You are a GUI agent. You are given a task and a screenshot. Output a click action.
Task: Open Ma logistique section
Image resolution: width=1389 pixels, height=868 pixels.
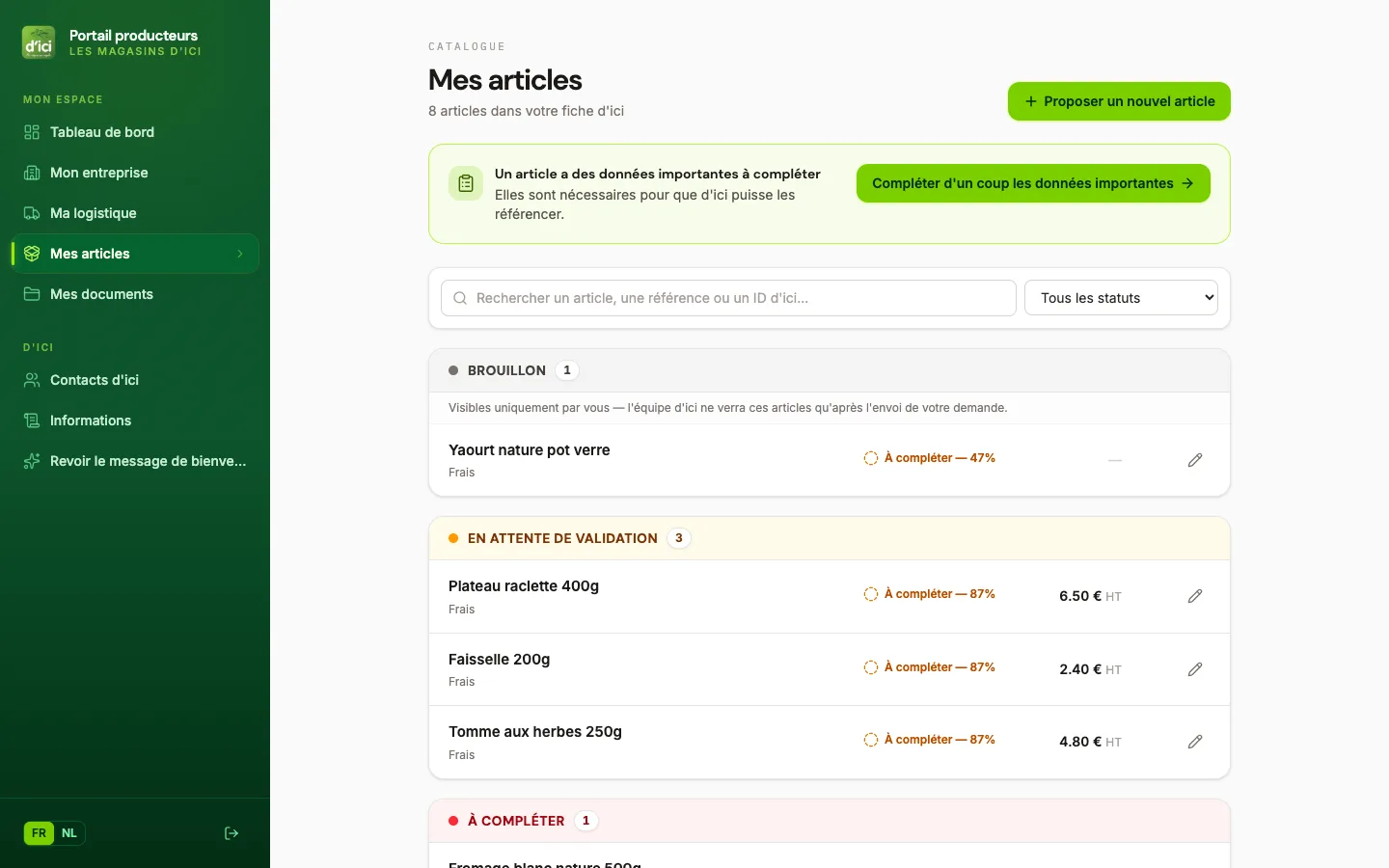point(135,213)
